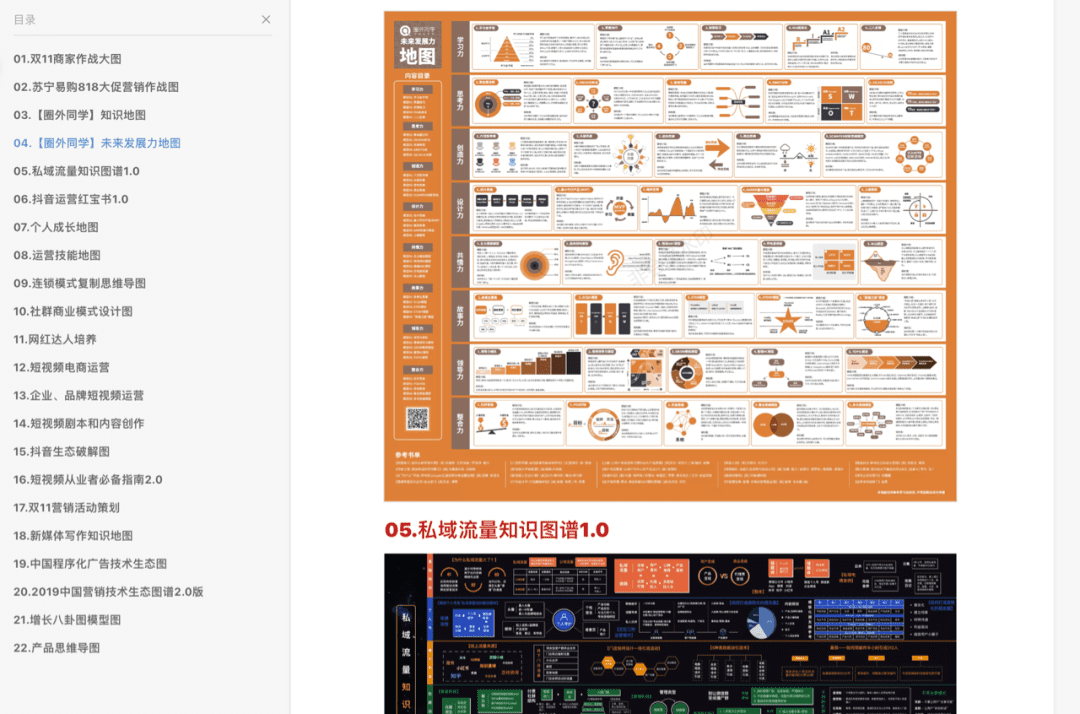Viewport: 1080px width, 714px height.
Task: Select 09.连锁模式复制思维导图
Action: click(79, 284)
